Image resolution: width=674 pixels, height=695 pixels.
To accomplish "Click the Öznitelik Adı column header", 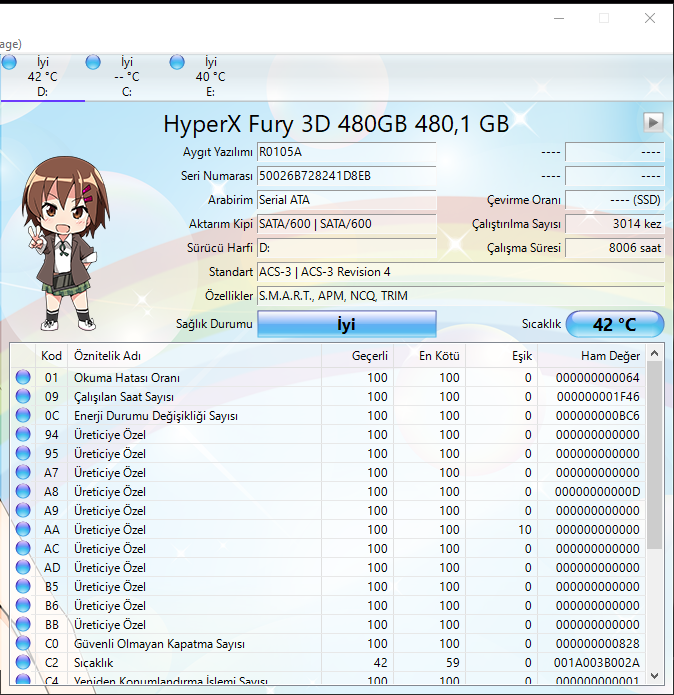I will click(107, 356).
